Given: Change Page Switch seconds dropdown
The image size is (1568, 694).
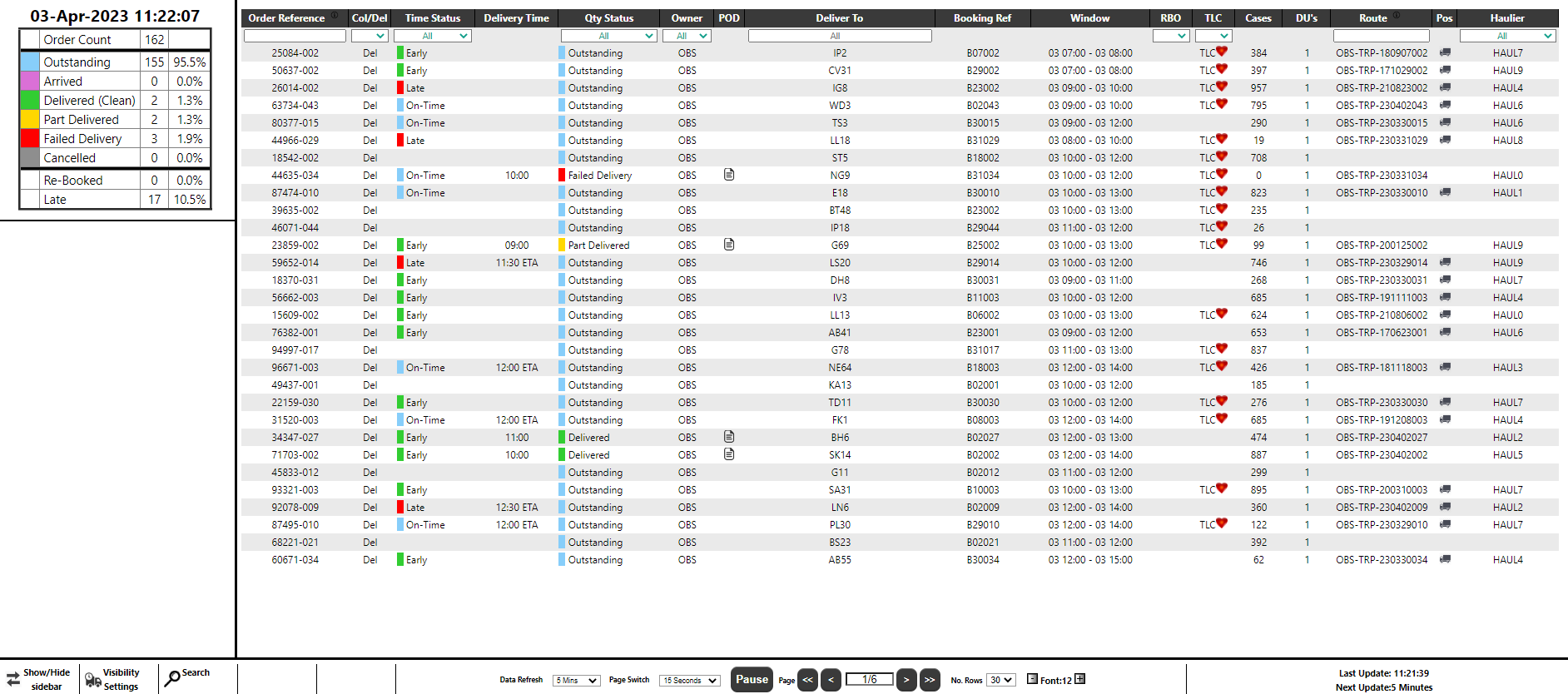Looking at the screenshot, I should (x=689, y=681).
